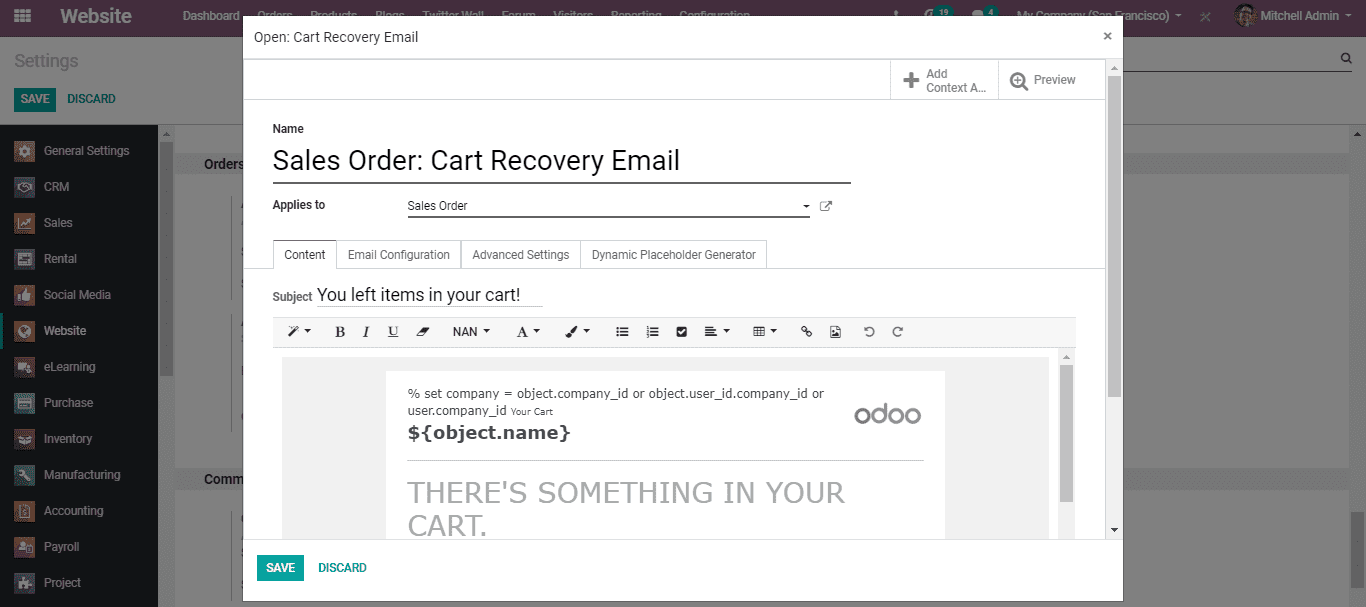The height and width of the screenshot is (607, 1366).
Task: Open Social Media settings in sidebar
Action: coord(79,295)
